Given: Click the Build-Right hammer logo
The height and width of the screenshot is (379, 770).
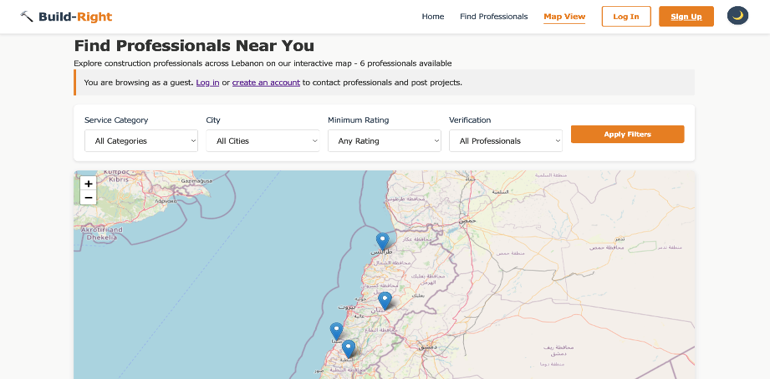Looking at the screenshot, I should (27, 17).
